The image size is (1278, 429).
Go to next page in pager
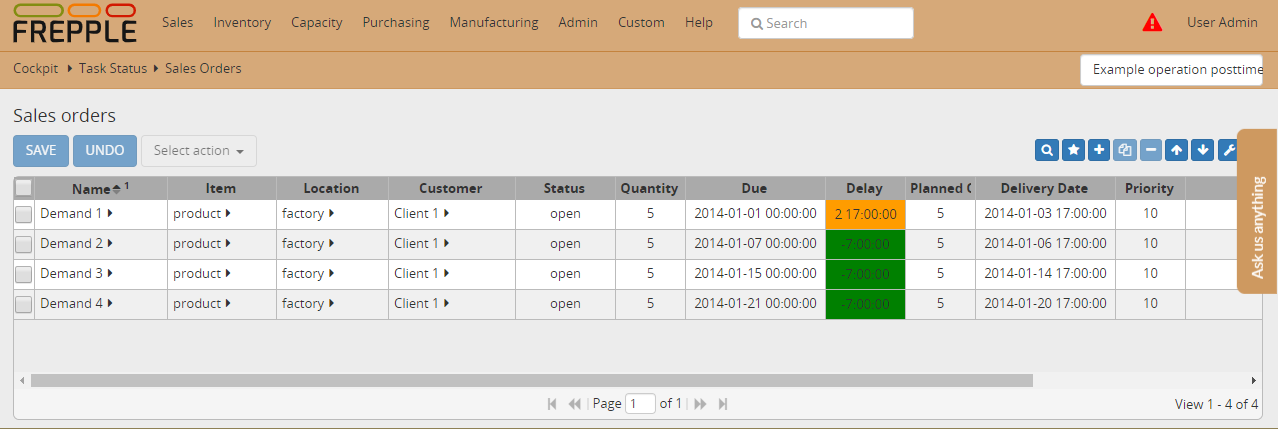(x=700, y=404)
